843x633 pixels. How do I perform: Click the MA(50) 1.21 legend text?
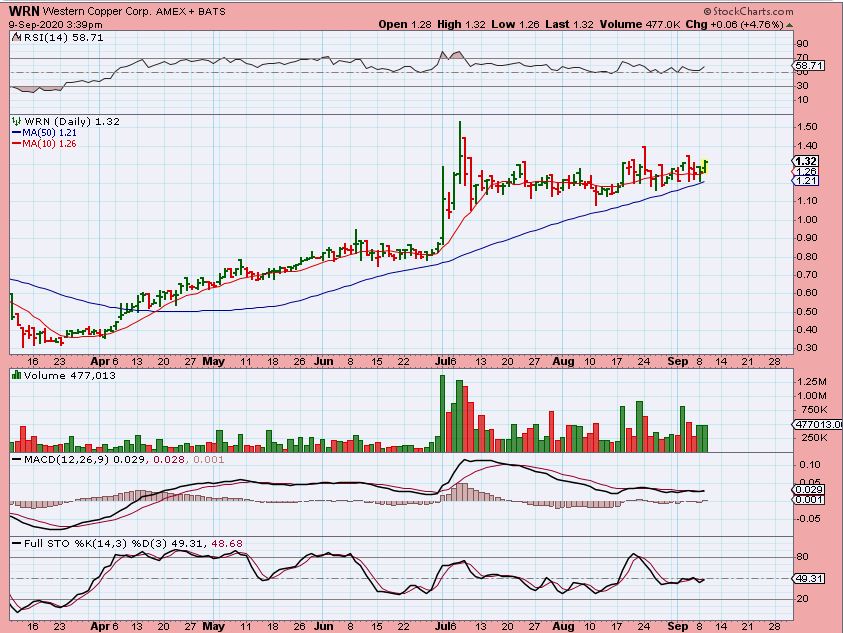click(49, 133)
